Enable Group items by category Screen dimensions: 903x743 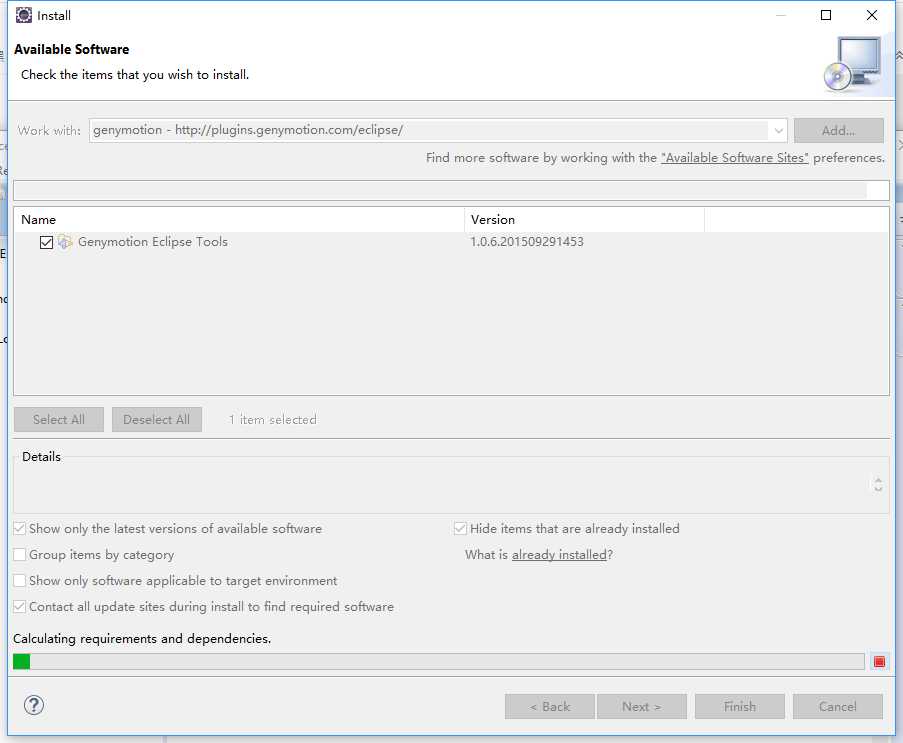coord(20,555)
